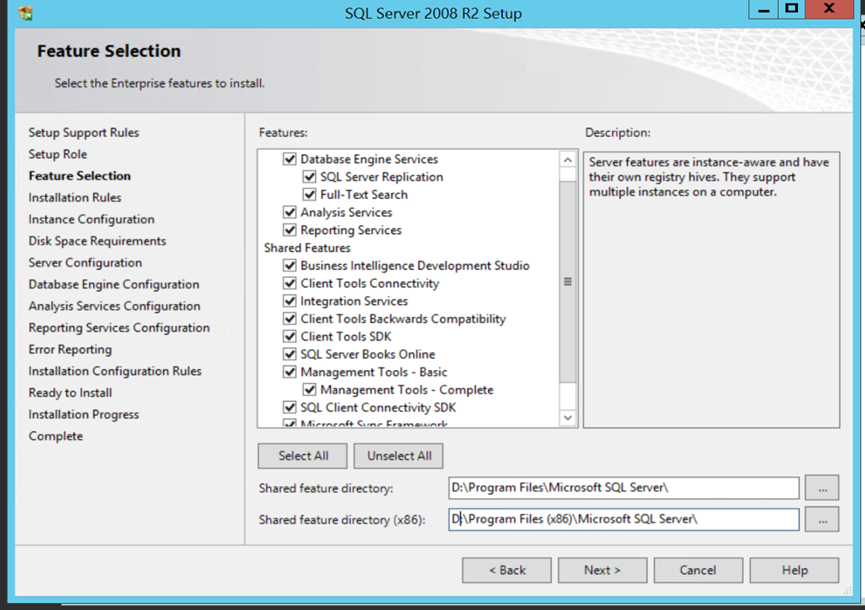Viewport: 865px width, 610px height.
Task: Click the SQL Server setup title bar icon
Action: [25, 13]
